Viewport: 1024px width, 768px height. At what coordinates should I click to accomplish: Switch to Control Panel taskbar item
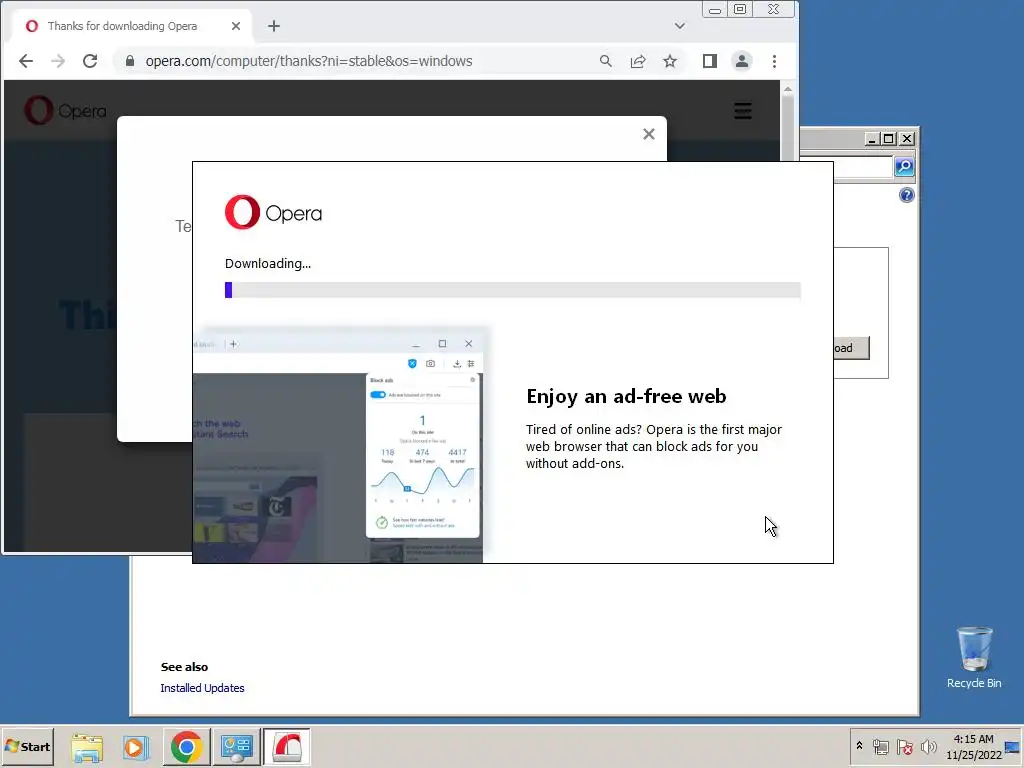(x=236, y=747)
